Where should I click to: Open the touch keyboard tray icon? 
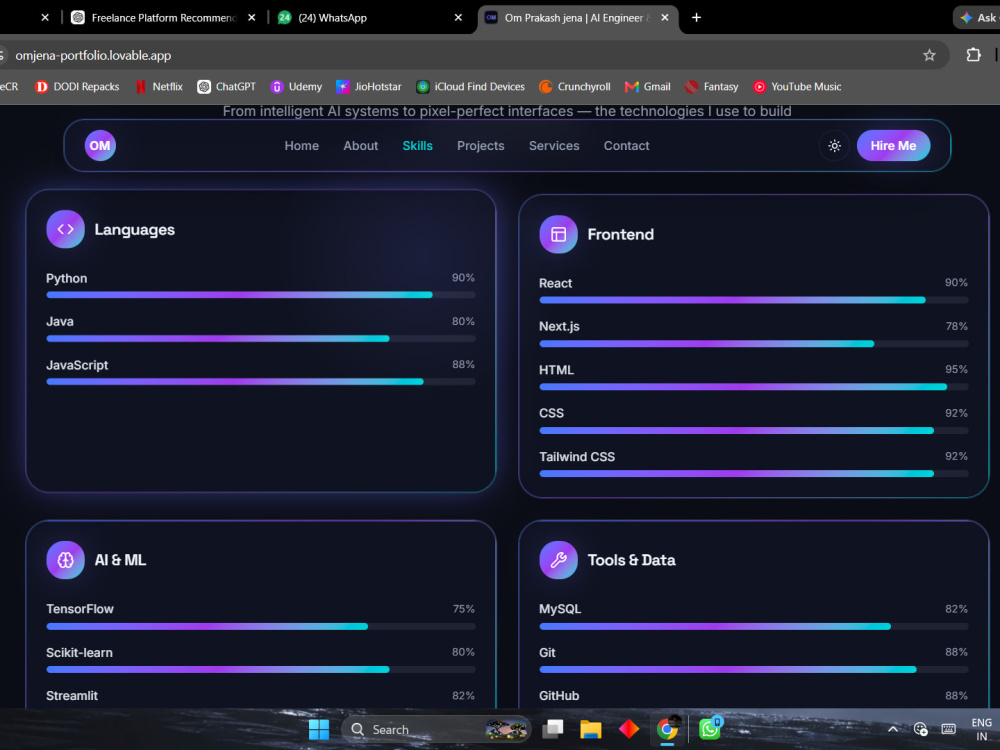[x=948, y=729]
